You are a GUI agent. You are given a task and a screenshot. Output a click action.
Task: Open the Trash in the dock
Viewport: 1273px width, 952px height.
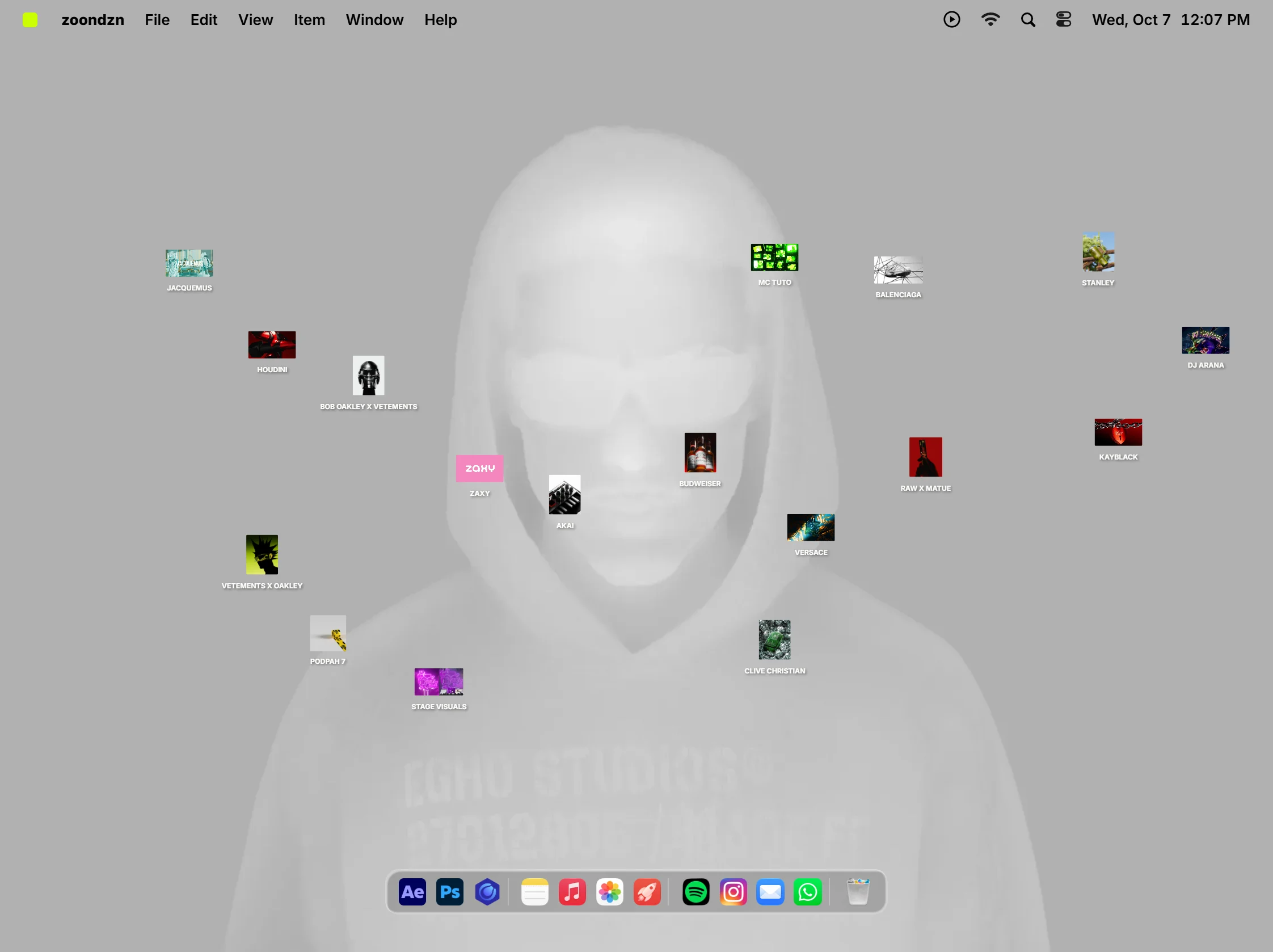[858, 892]
